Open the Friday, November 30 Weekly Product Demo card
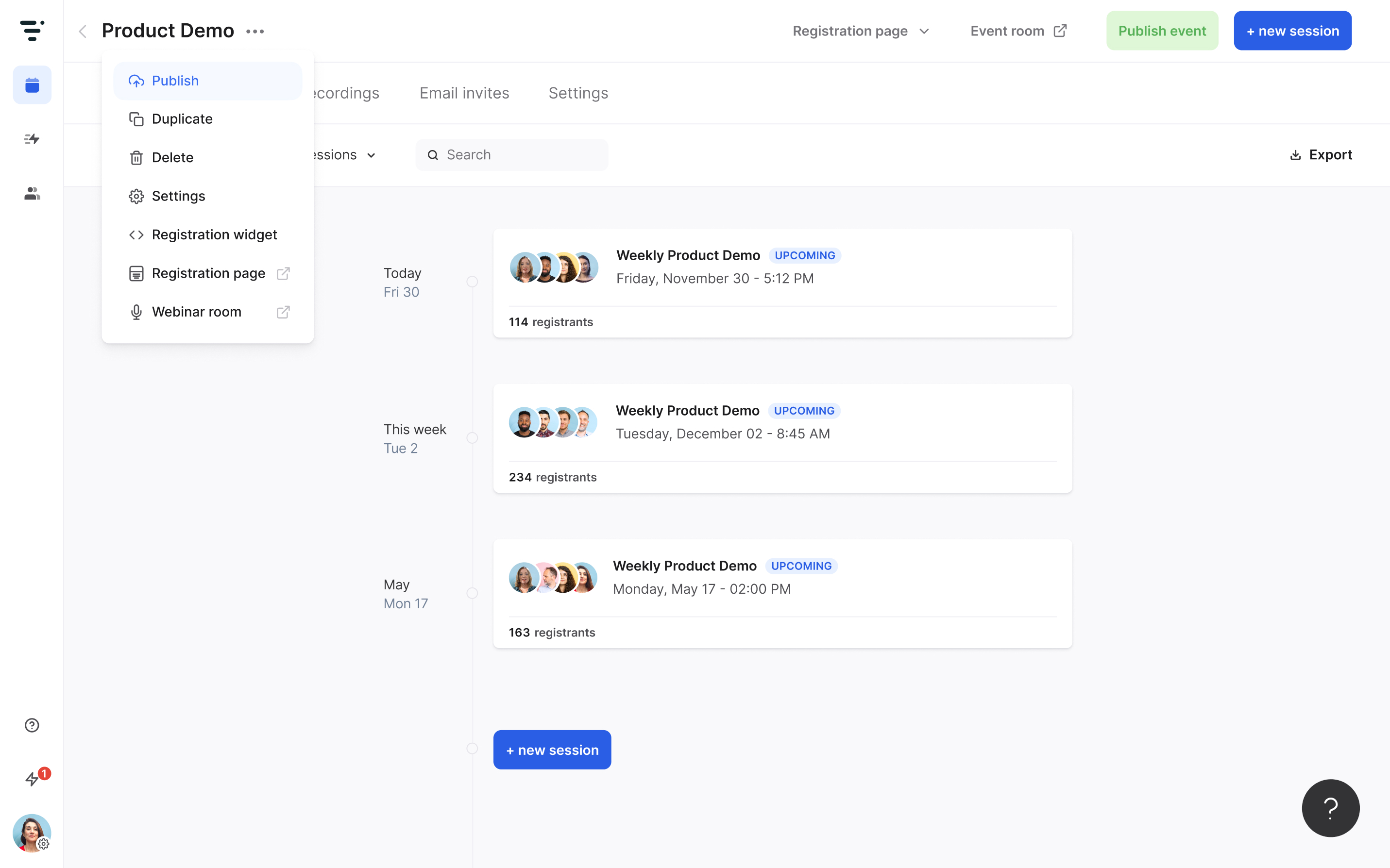Image resolution: width=1390 pixels, height=868 pixels. pyautogui.click(x=782, y=283)
